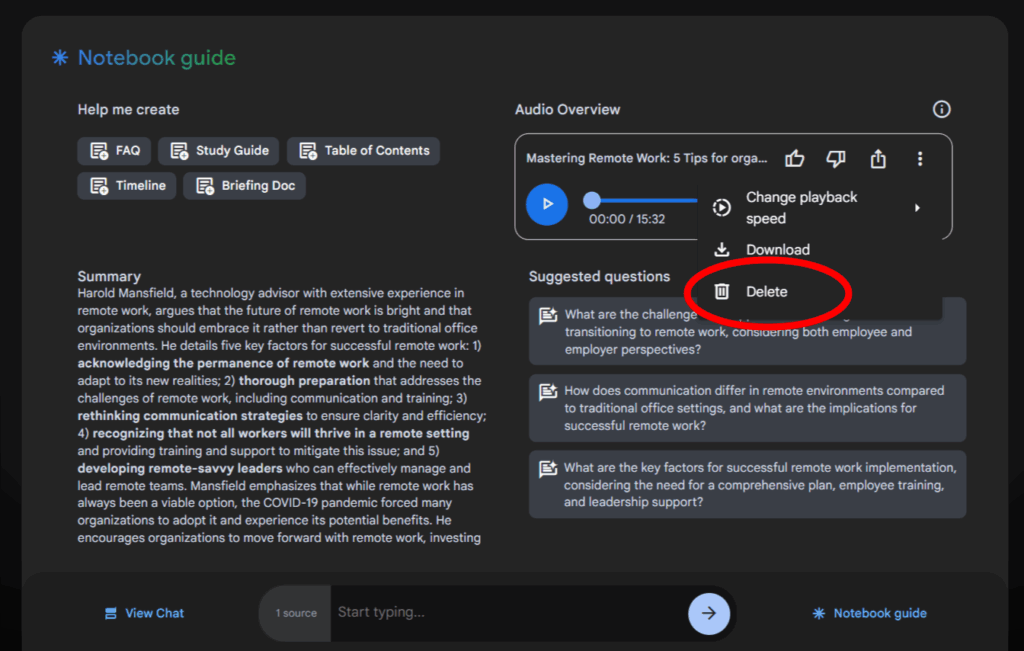This screenshot has width=1024, height=651.
Task: Click the chat bubble icon next to View Chat
Action: 110,613
